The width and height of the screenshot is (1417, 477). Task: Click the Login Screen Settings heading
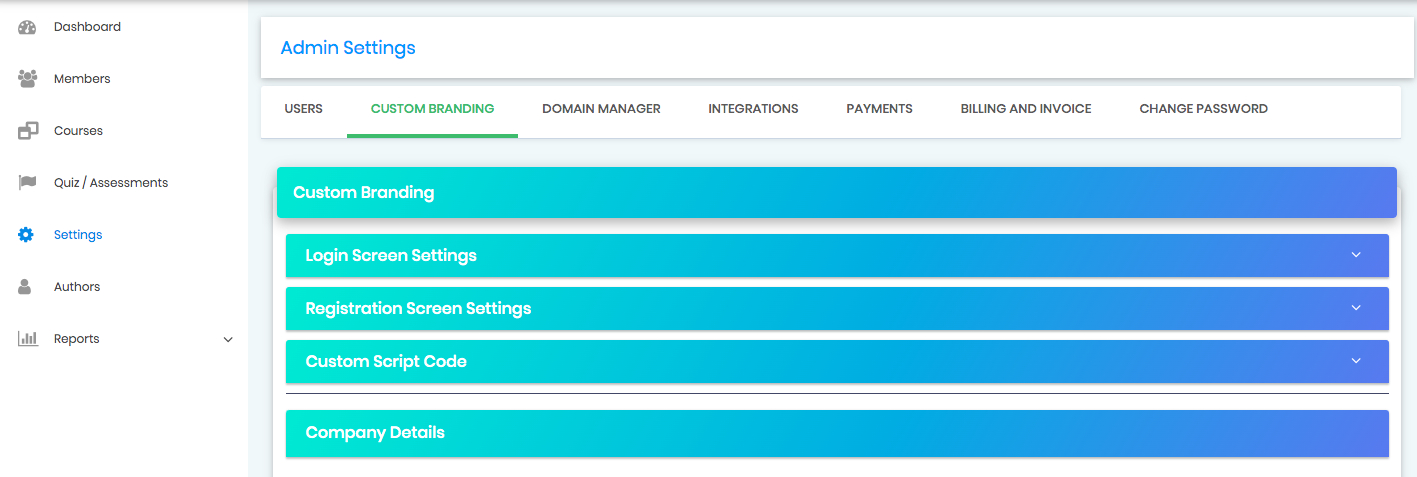[x=391, y=255]
